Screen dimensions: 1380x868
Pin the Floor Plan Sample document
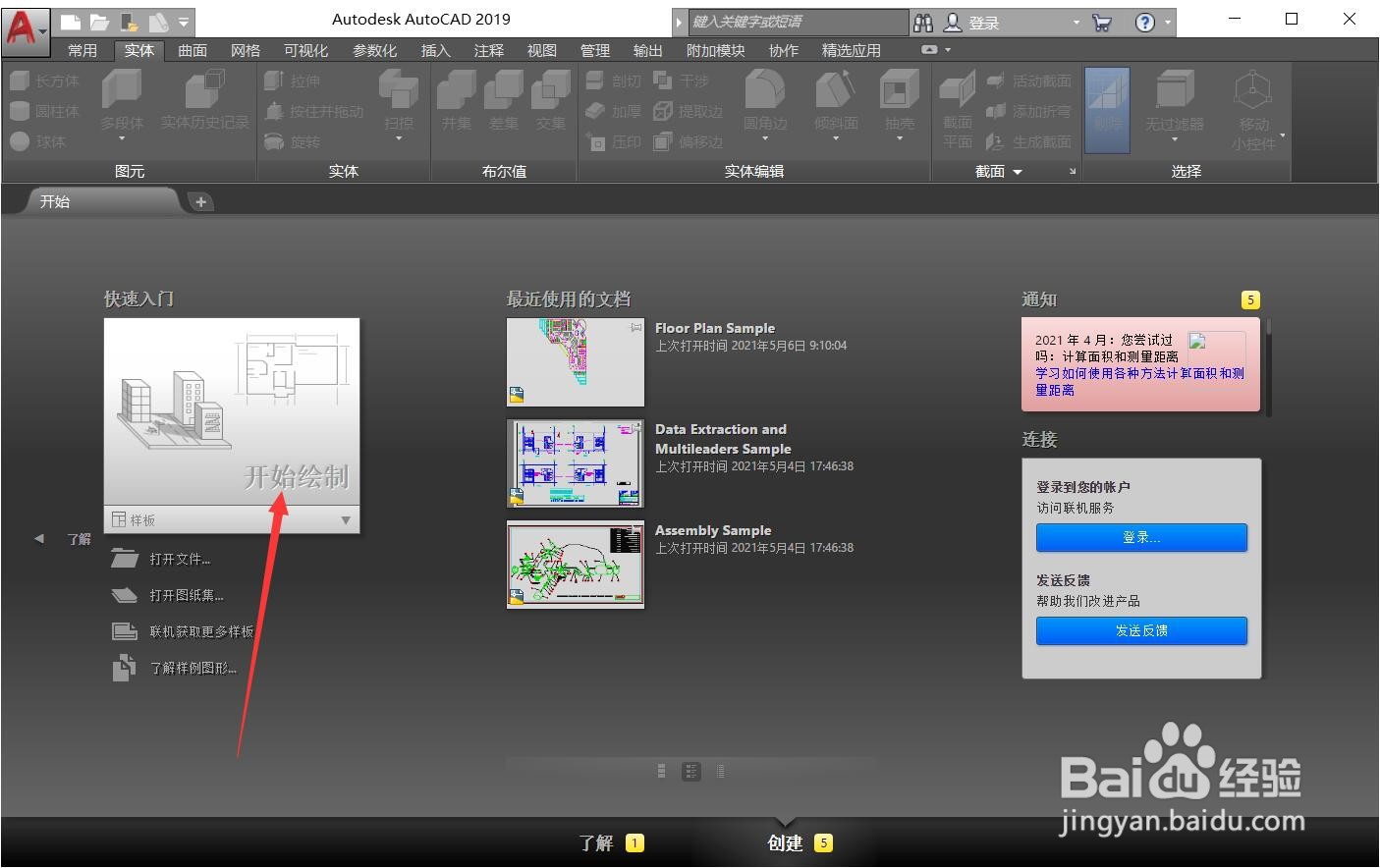point(635,327)
